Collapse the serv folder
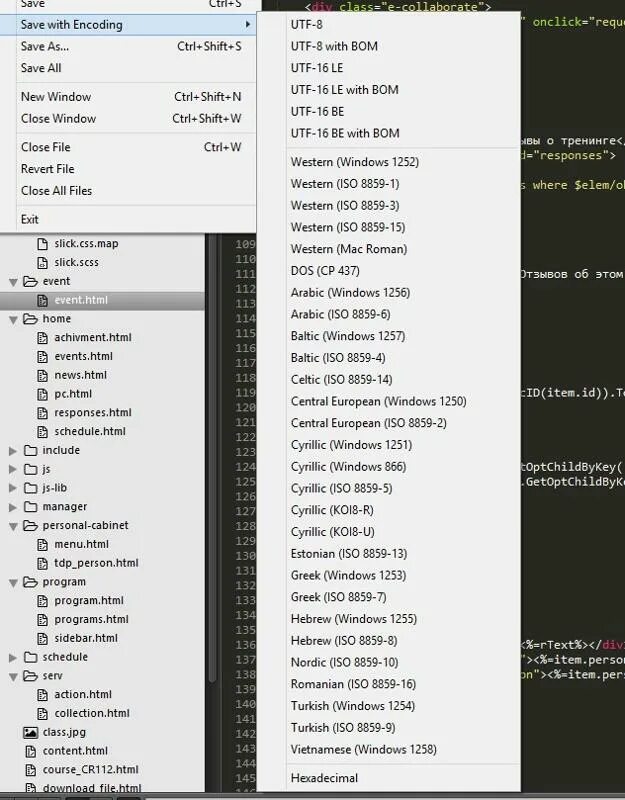The height and width of the screenshot is (800, 625). 13,677
